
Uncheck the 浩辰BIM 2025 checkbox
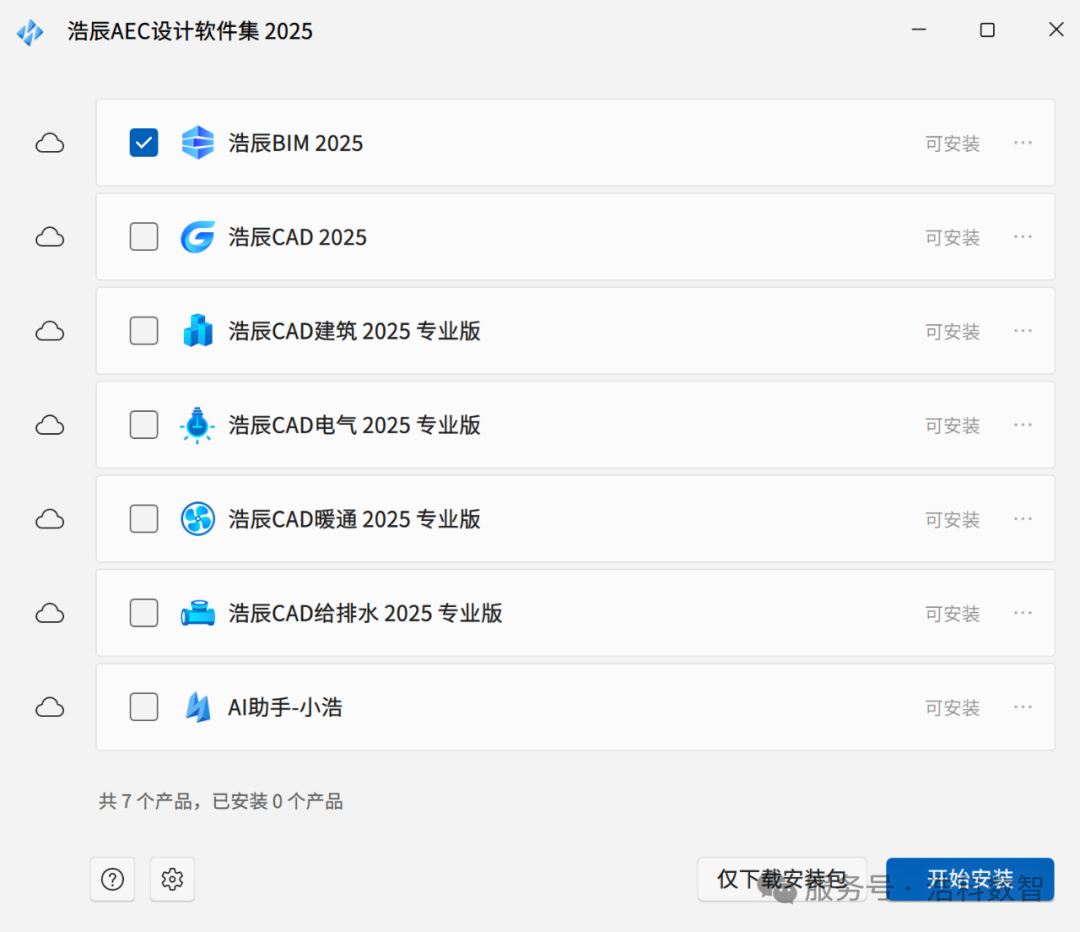143,143
